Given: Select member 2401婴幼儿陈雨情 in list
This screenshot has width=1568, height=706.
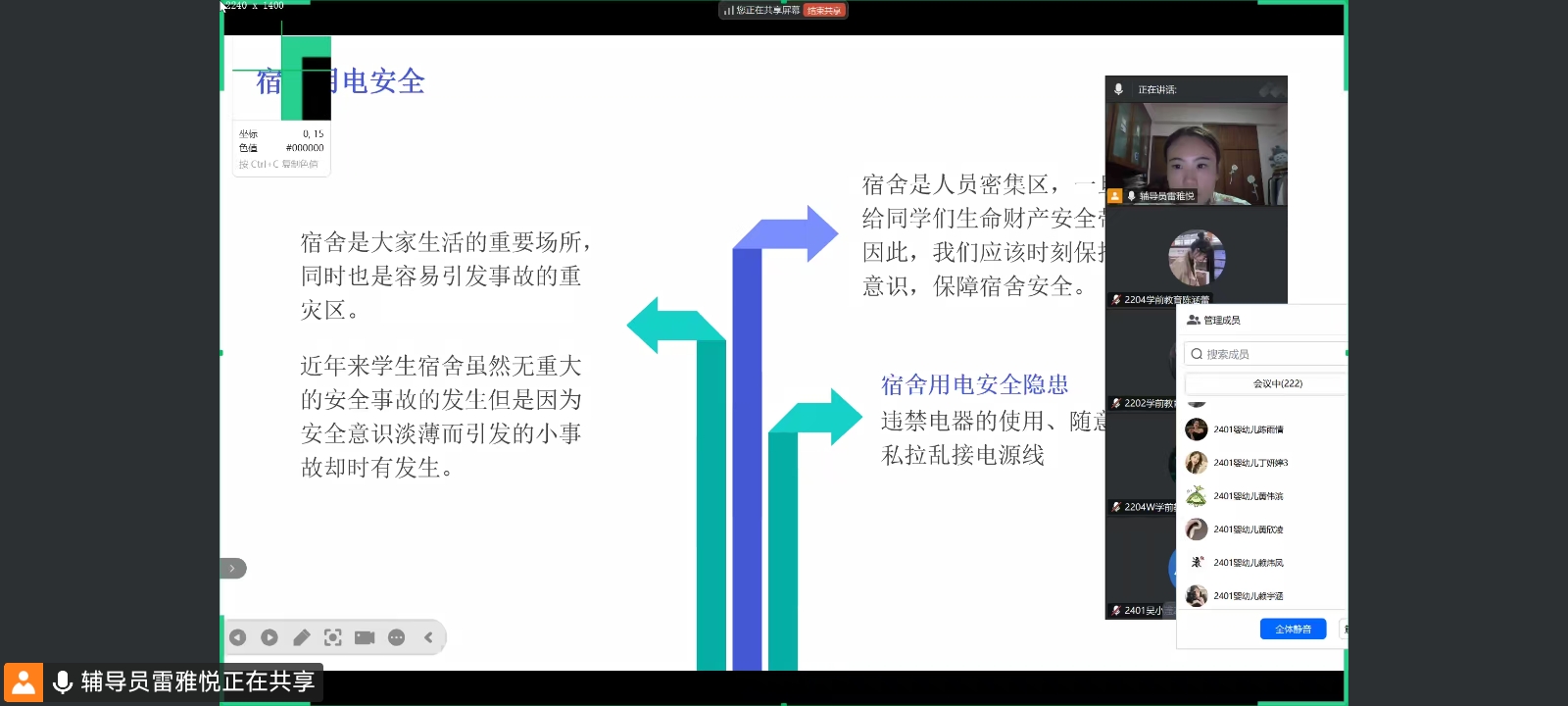Looking at the screenshot, I should pos(1248,429).
